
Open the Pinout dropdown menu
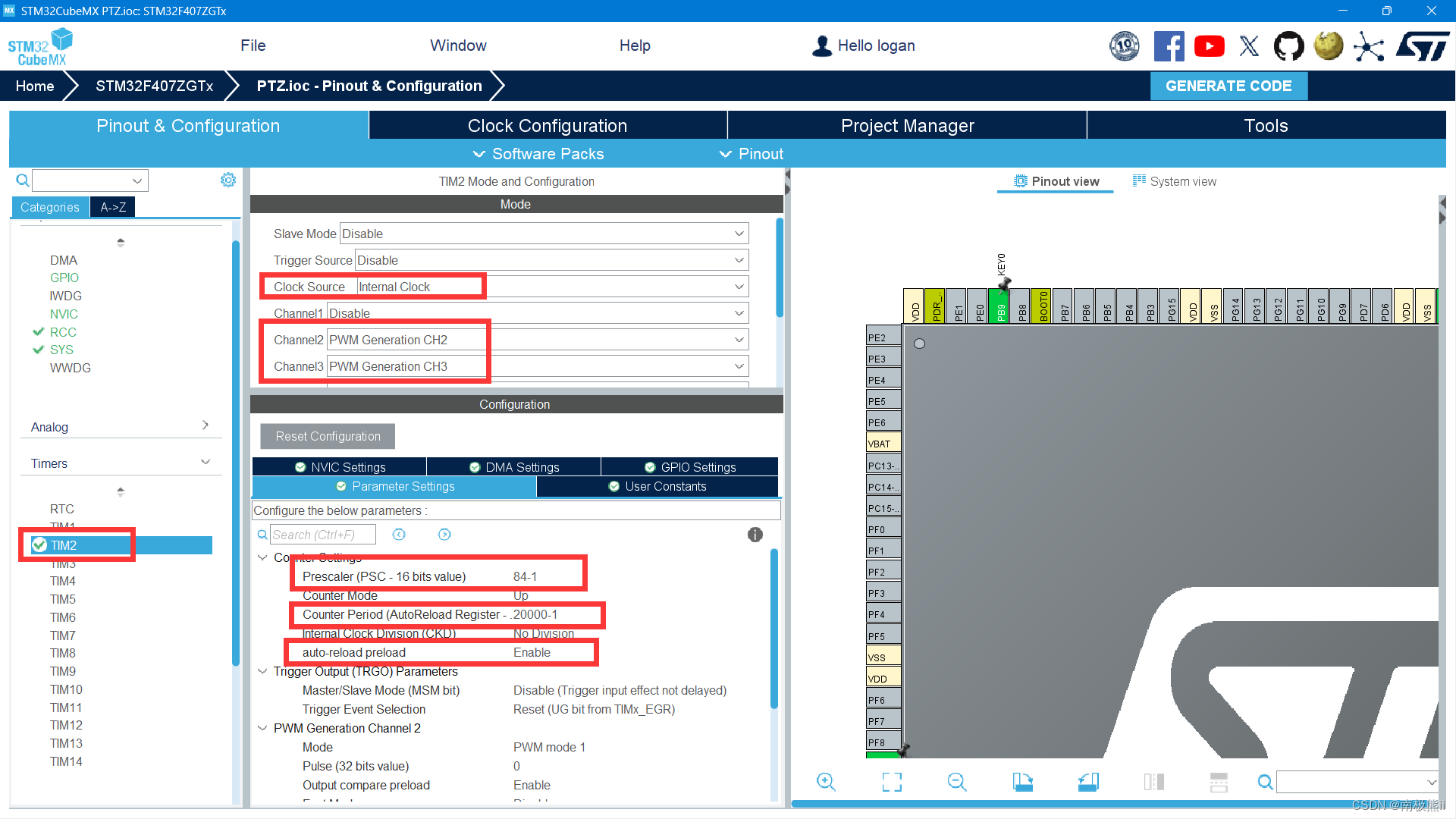point(752,154)
